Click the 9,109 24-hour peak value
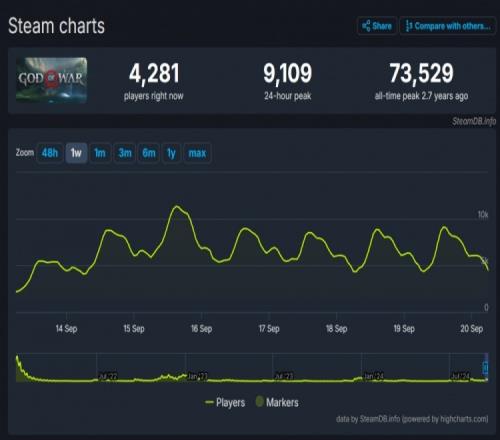 pos(288,73)
